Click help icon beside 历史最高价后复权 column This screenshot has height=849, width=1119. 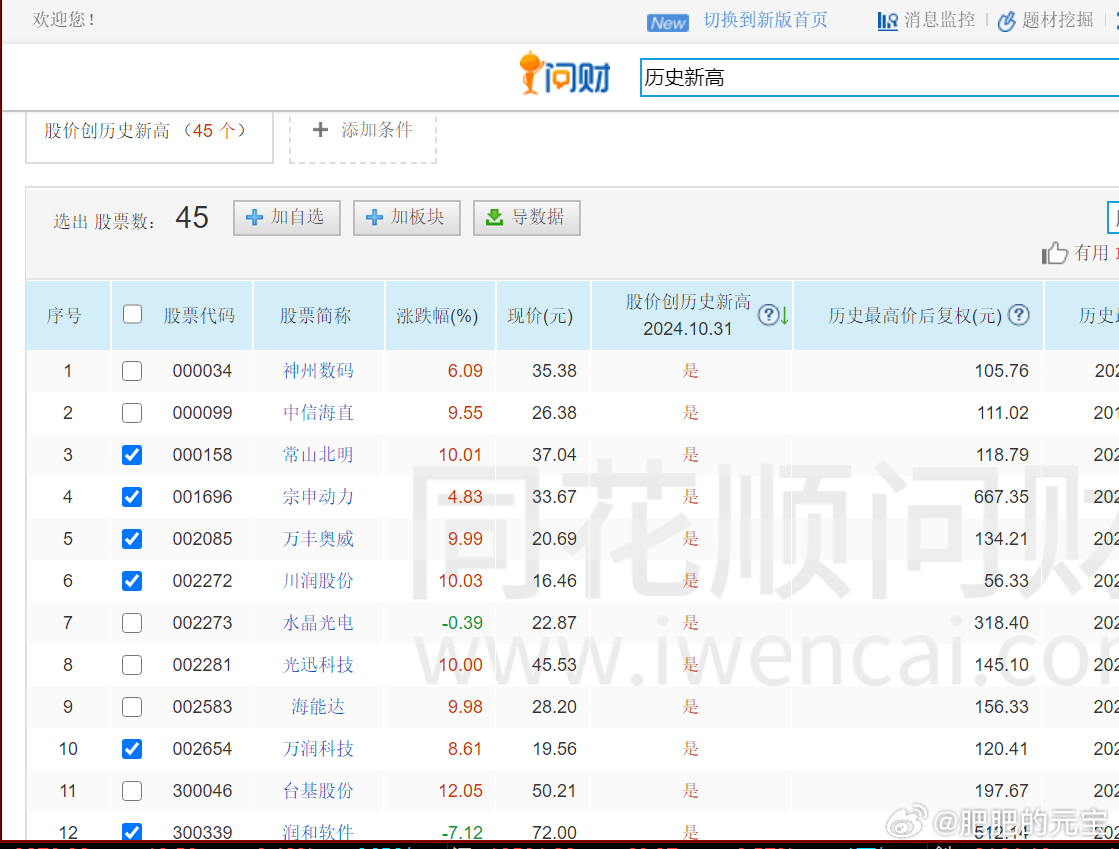pyautogui.click(x=1018, y=315)
